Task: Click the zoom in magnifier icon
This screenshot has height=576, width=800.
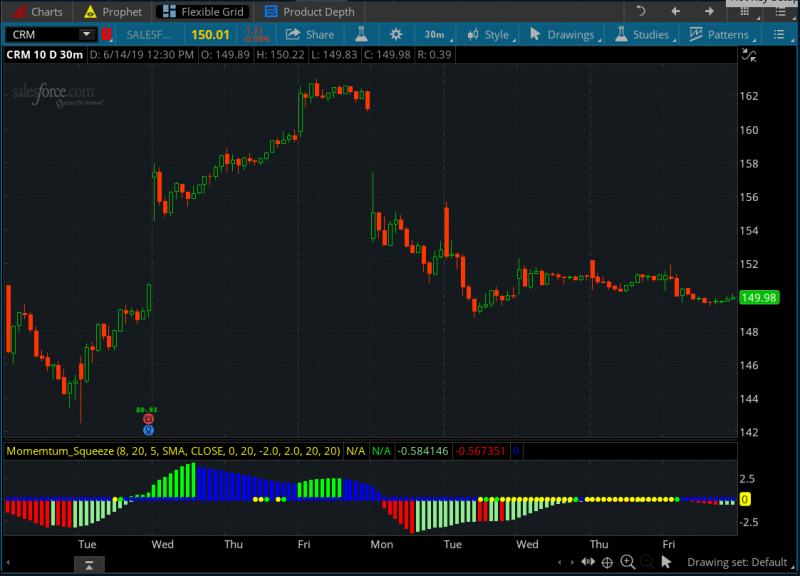Action: [x=628, y=562]
